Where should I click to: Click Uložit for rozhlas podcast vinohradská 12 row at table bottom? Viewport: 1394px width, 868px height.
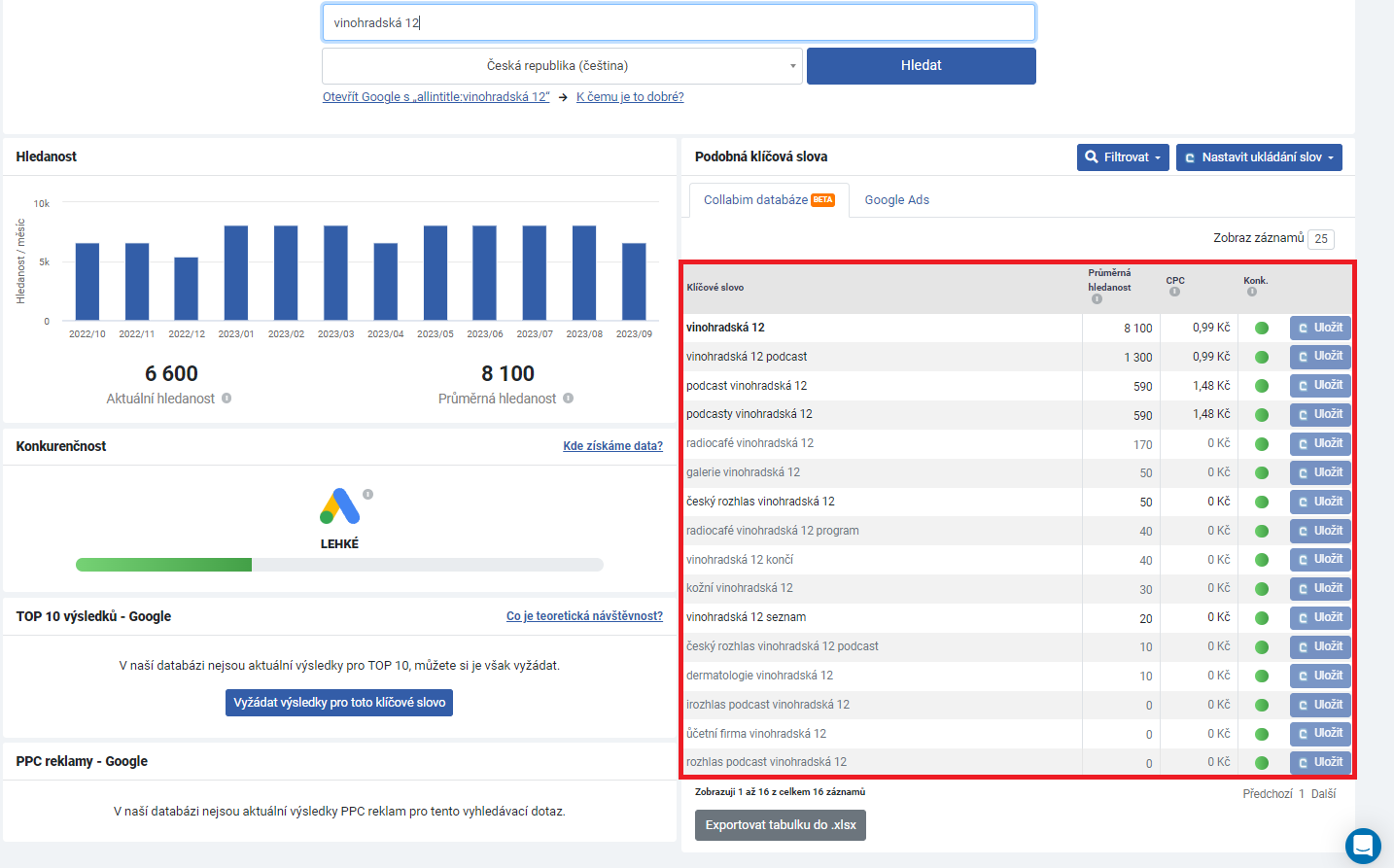[x=1320, y=762]
